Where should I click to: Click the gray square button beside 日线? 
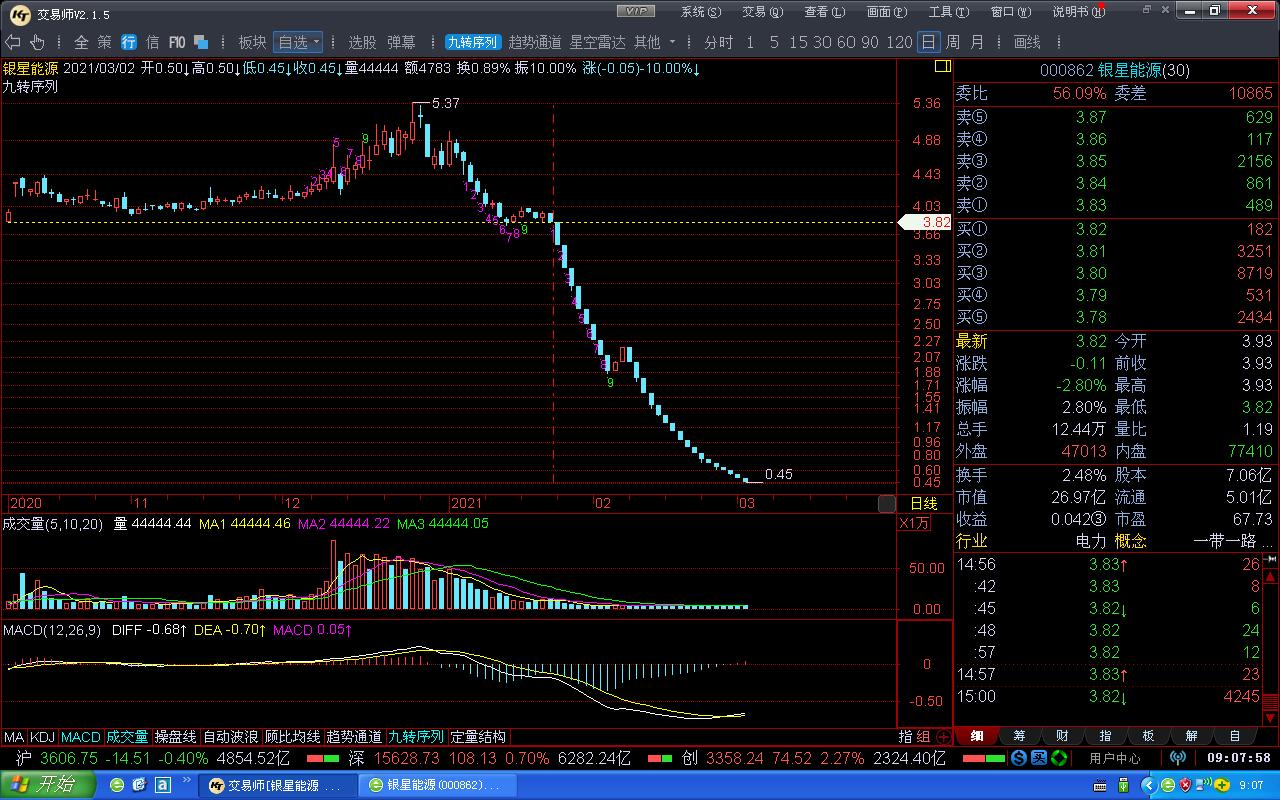point(887,504)
